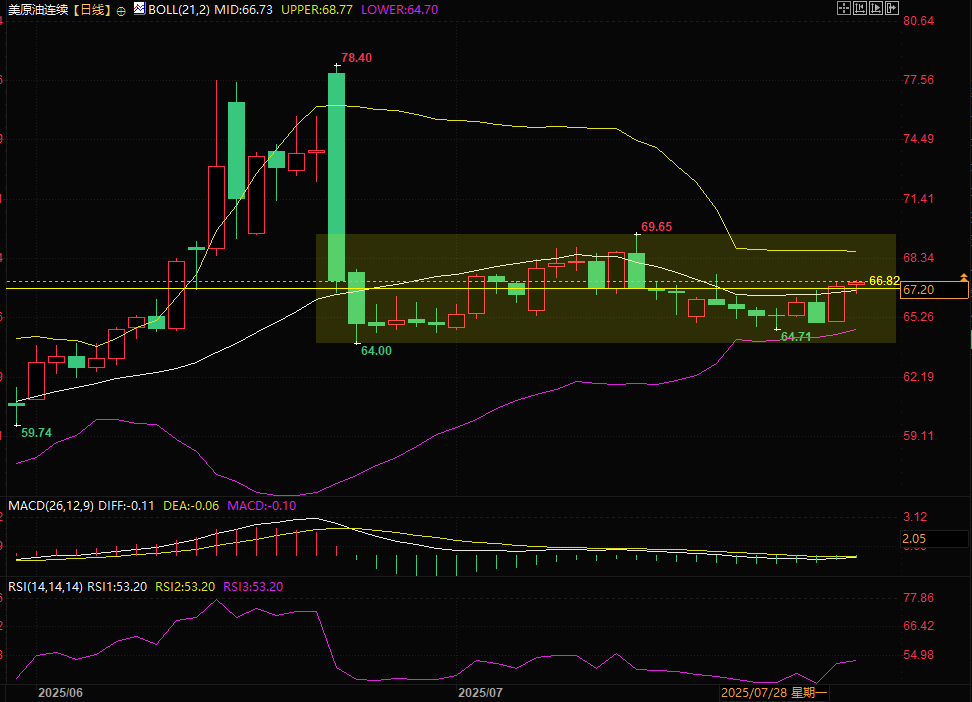Screen dimensions: 972x702
Task: Click the 64.71 low price label
Action: point(796,337)
